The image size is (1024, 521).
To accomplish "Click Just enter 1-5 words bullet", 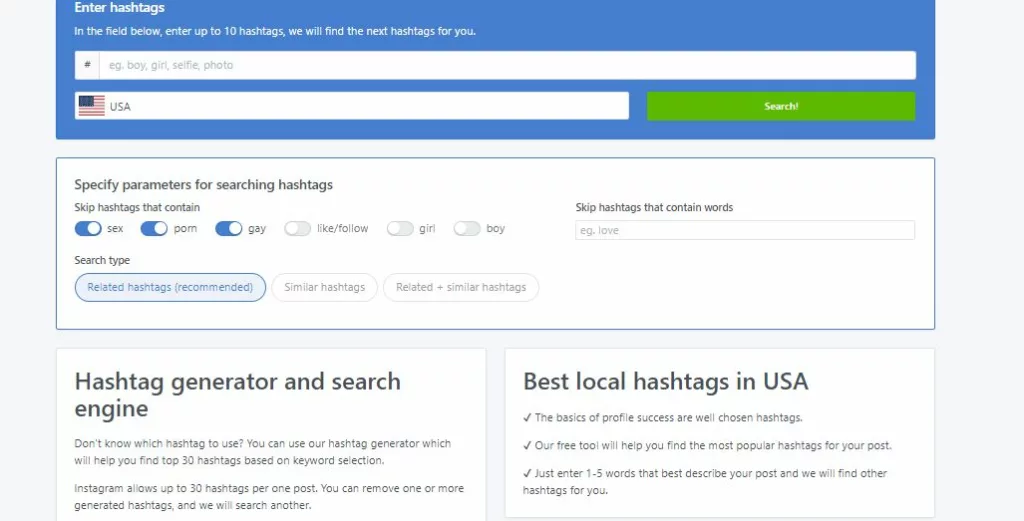I will [705, 482].
